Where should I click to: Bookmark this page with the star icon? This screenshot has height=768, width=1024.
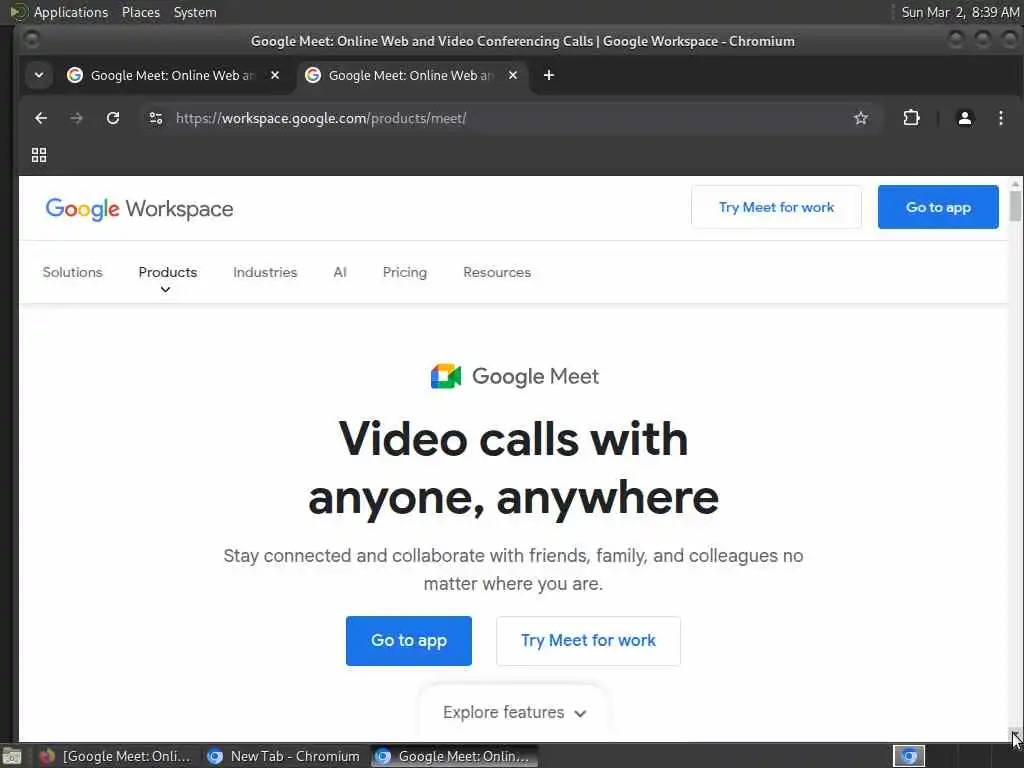[x=861, y=118]
